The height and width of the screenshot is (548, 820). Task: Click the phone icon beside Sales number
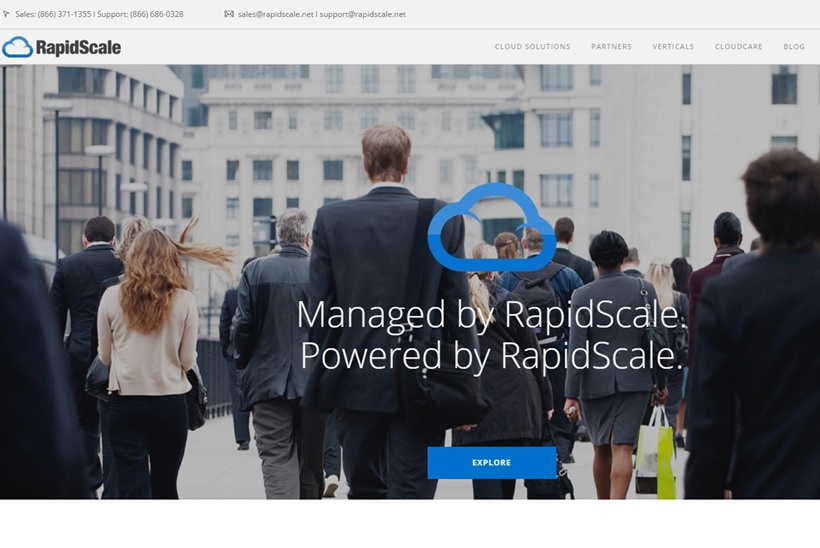coord(6,14)
